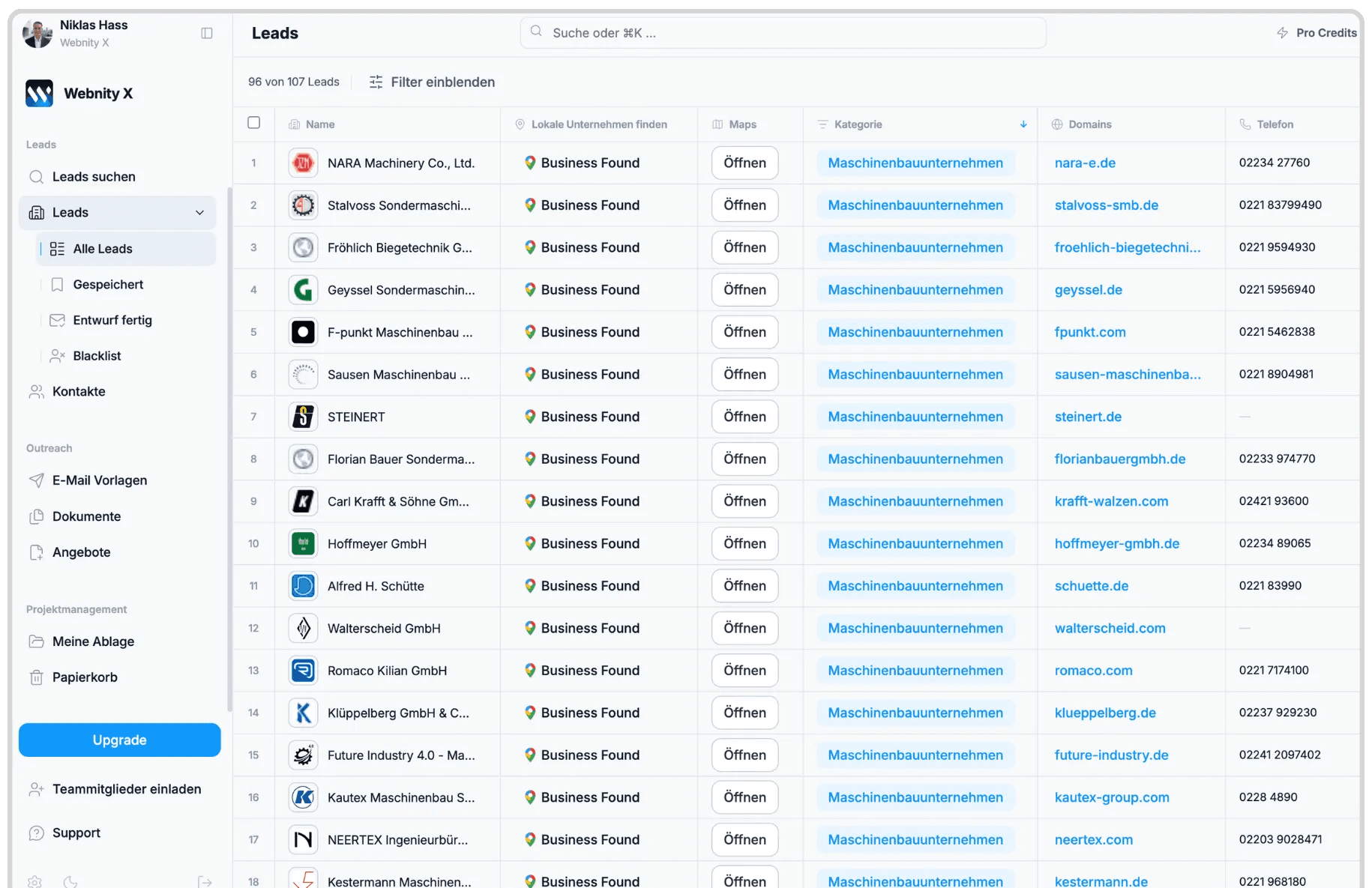Toggle Kategorie sort arrow
1372x888 pixels.
[x=1023, y=124]
